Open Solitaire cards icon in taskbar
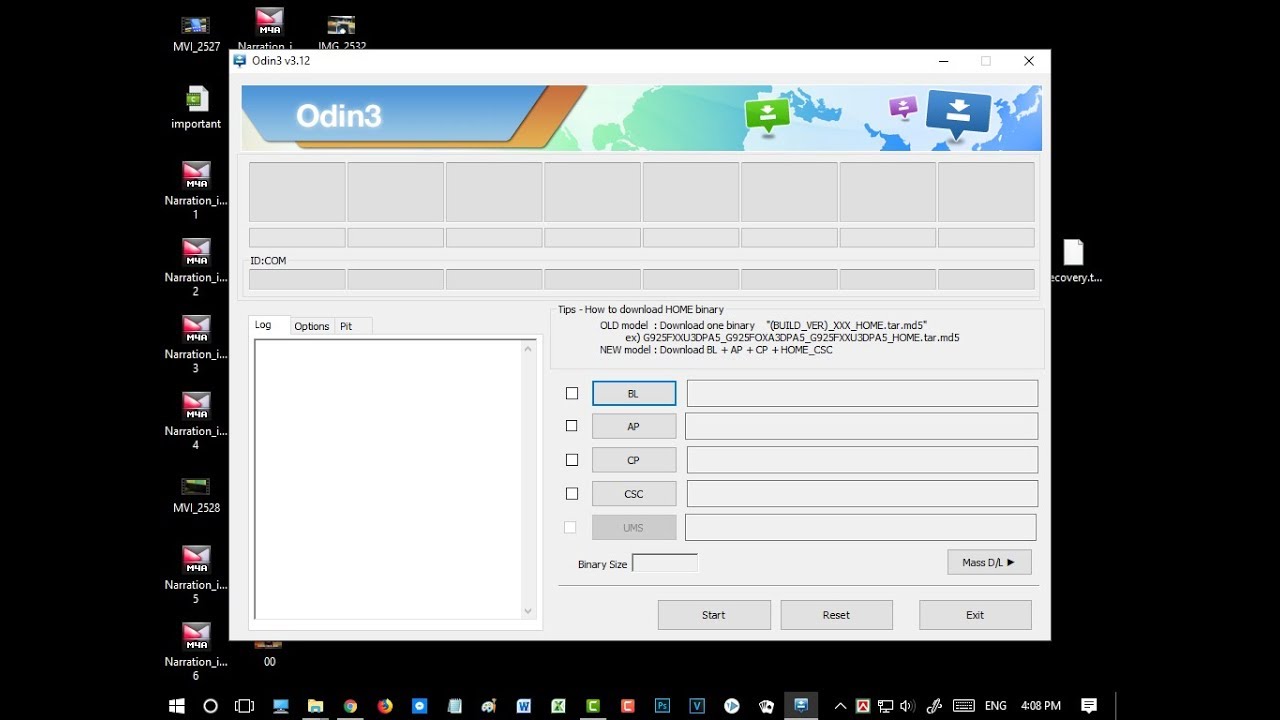This screenshot has width=1280, height=720. [766, 705]
